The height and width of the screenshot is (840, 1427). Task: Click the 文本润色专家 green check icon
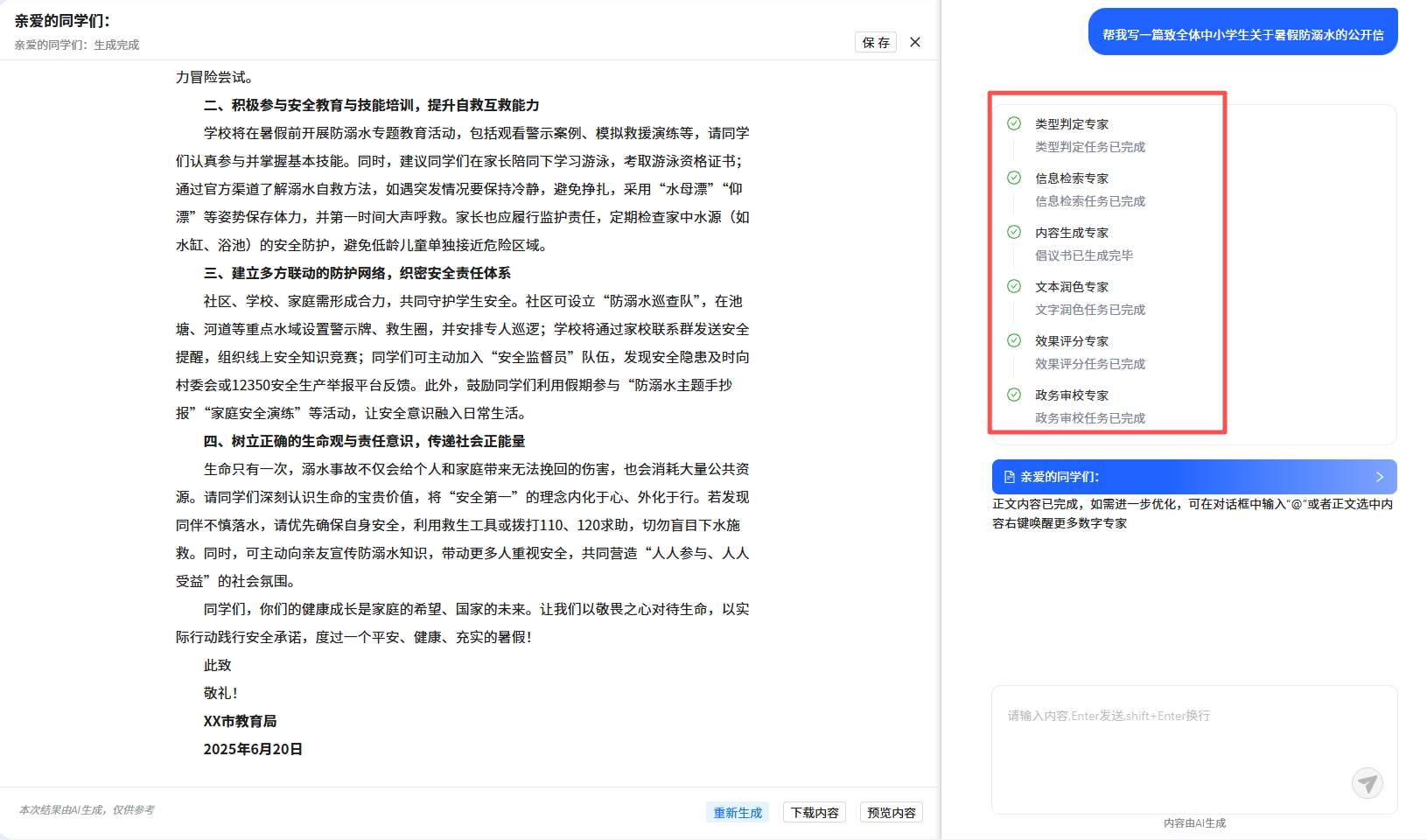point(1014,286)
